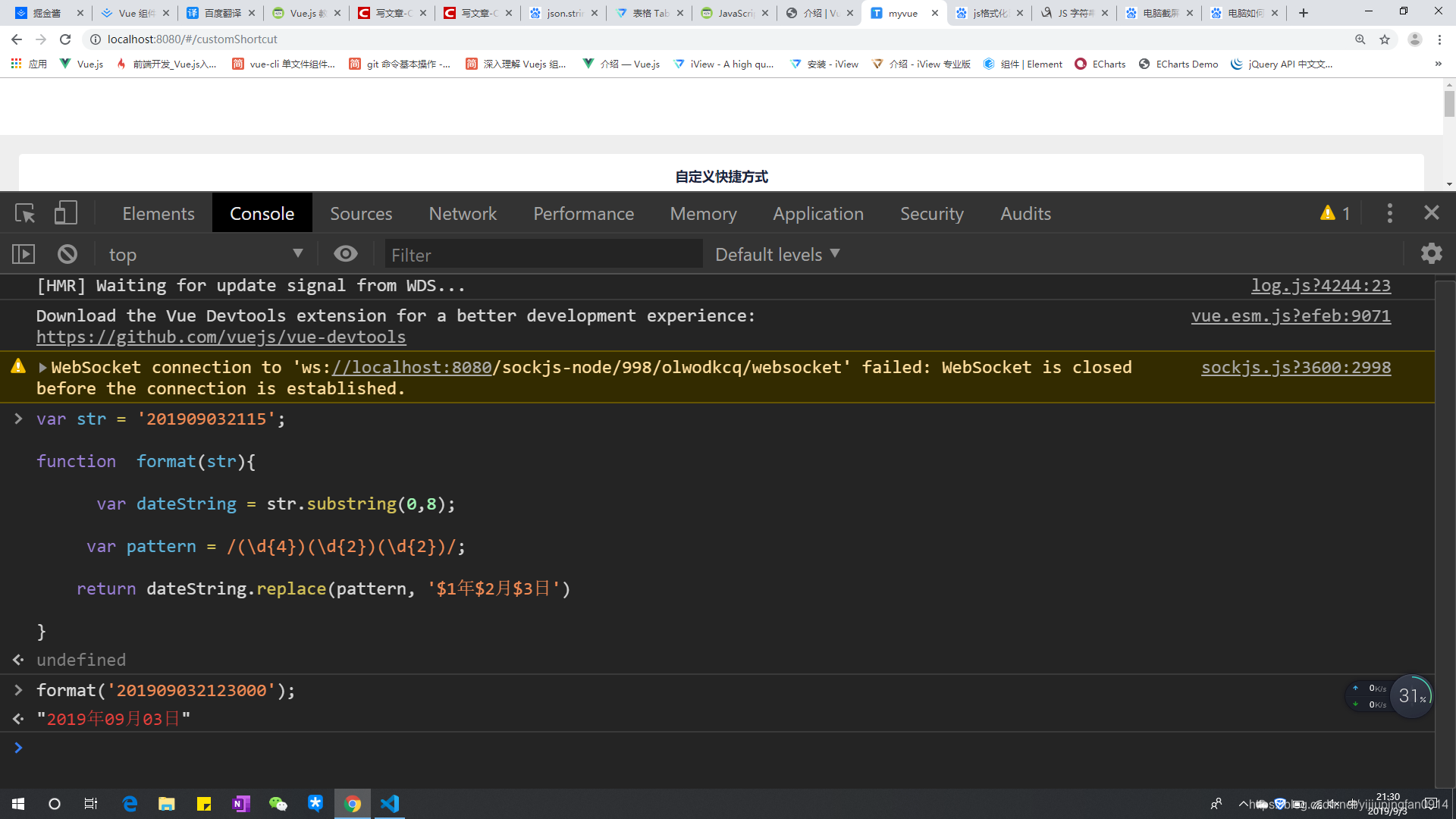Click the clear console icon
The width and height of the screenshot is (1456, 819).
(67, 254)
